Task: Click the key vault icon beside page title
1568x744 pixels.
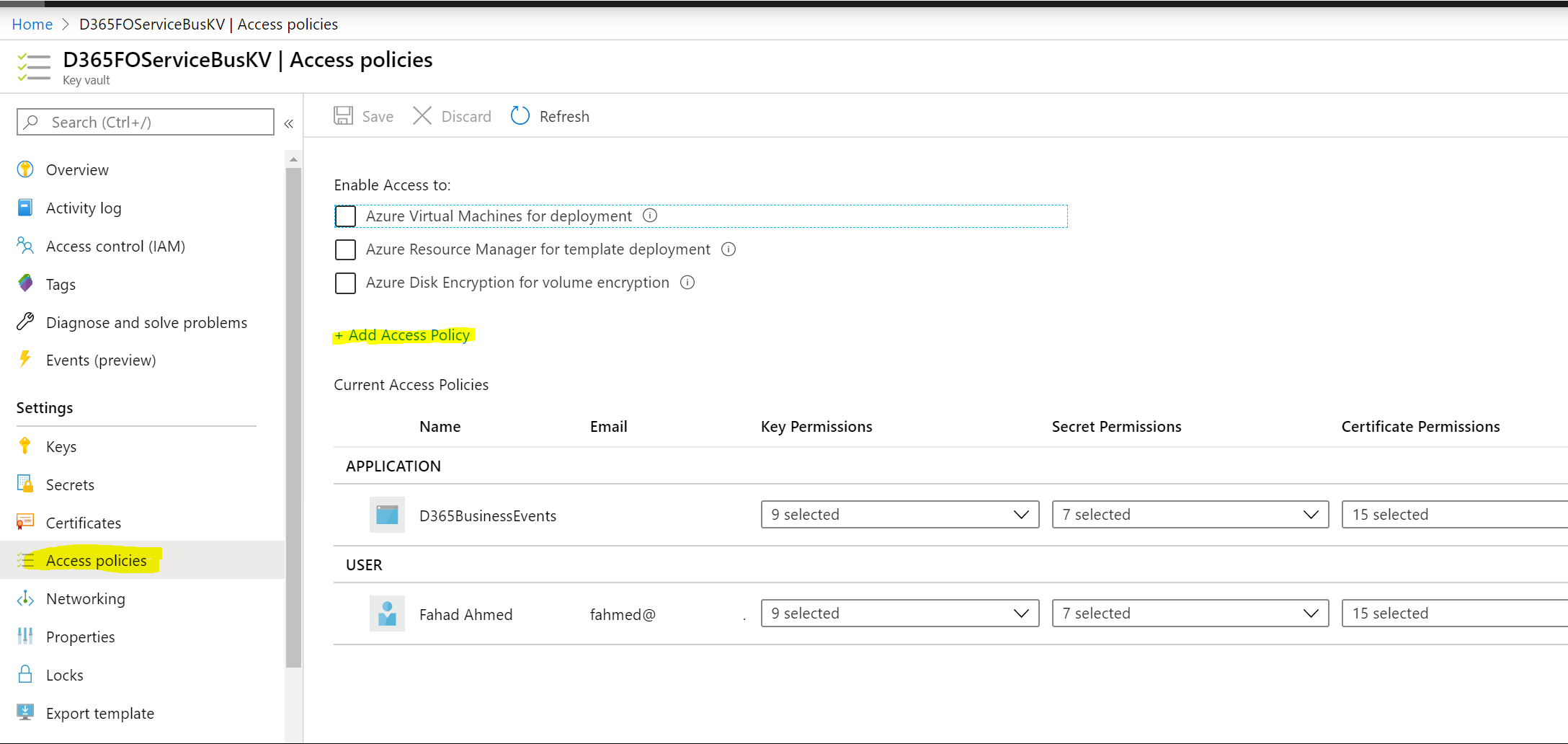Action: (34, 67)
